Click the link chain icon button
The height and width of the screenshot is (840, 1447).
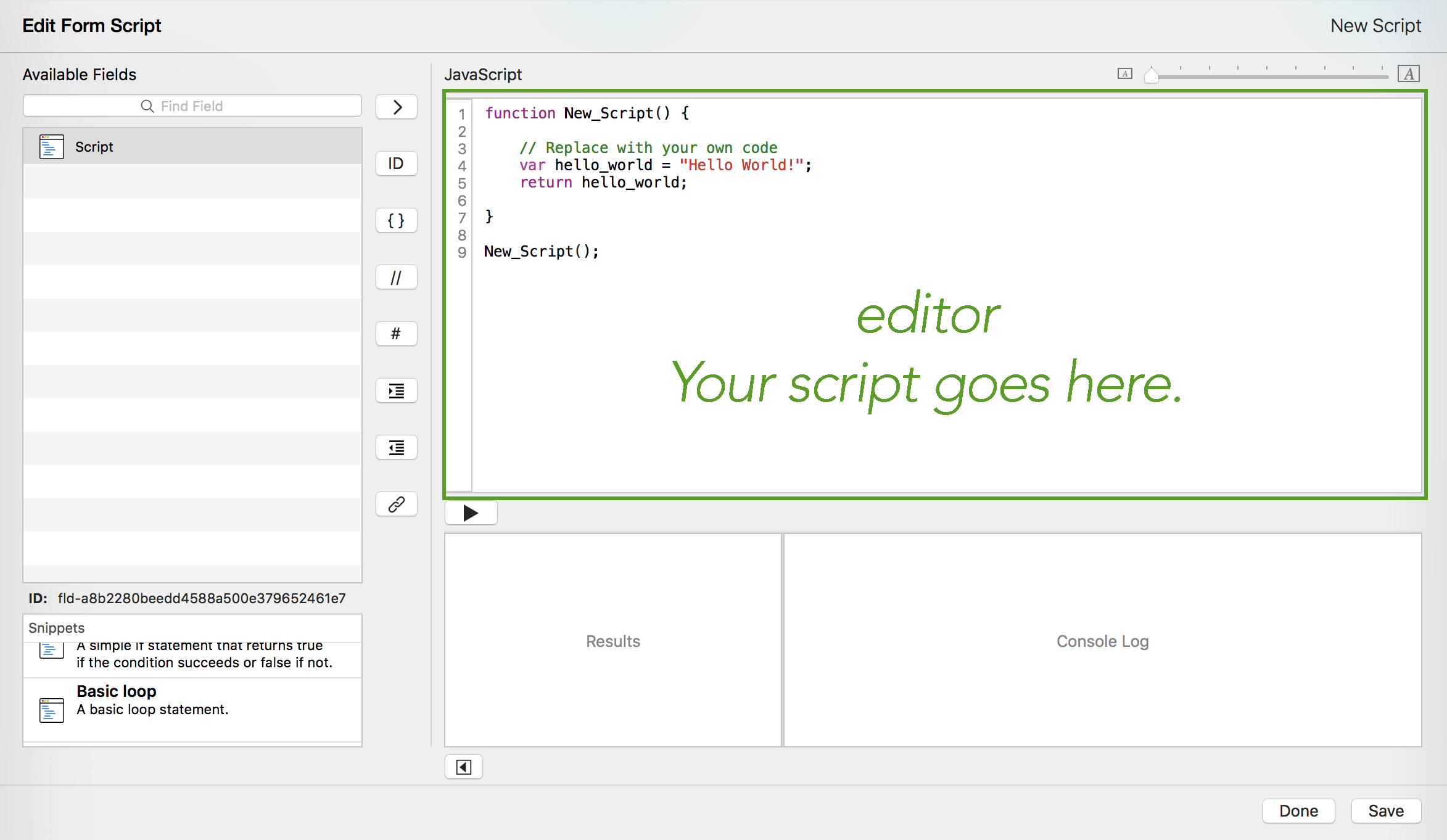[x=396, y=504]
